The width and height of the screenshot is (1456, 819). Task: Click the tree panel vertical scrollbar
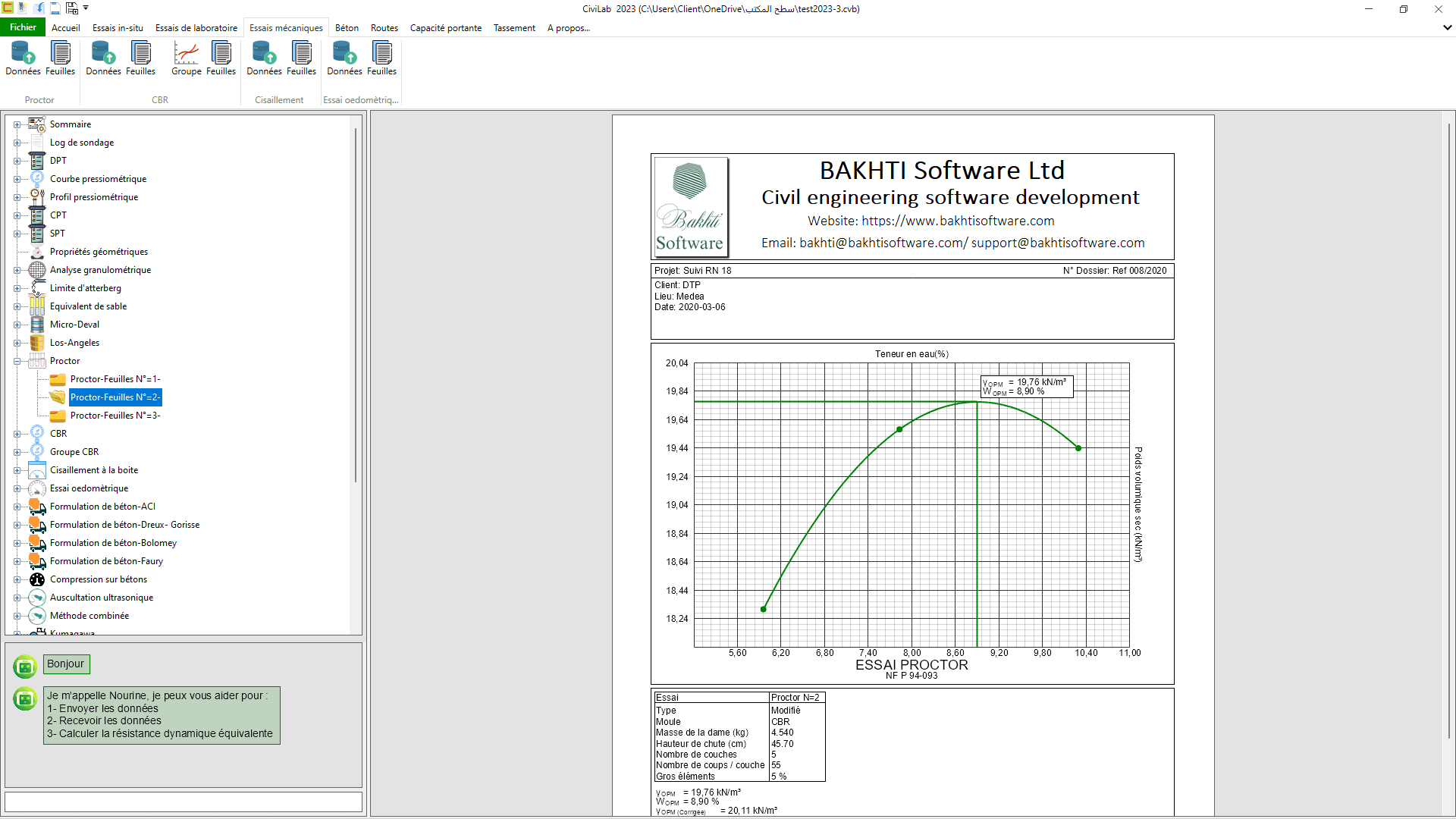tap(355, 303)
